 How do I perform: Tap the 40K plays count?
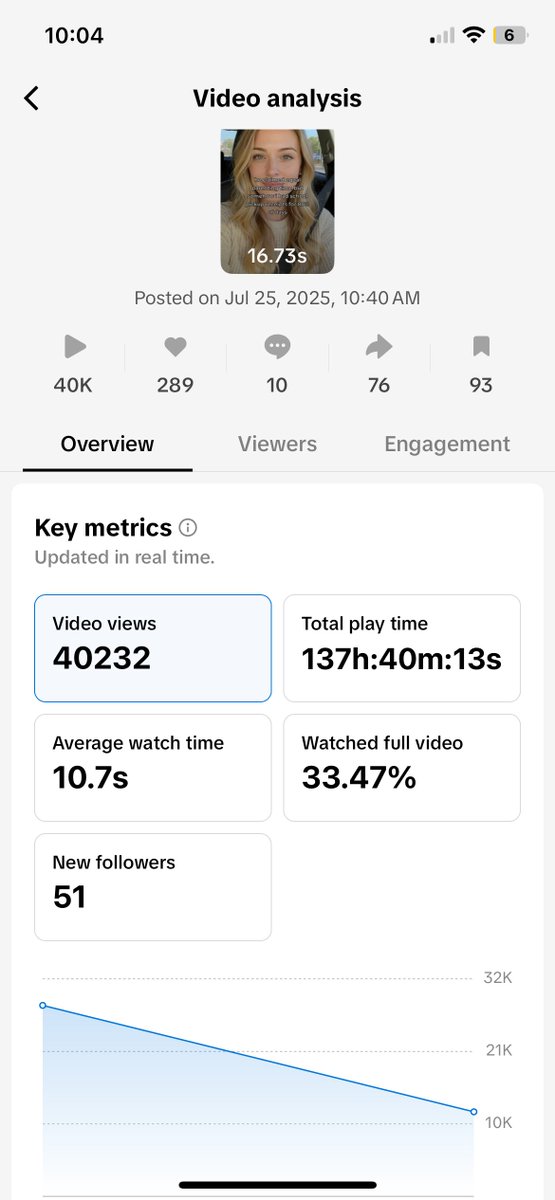(x=73, y=385)
